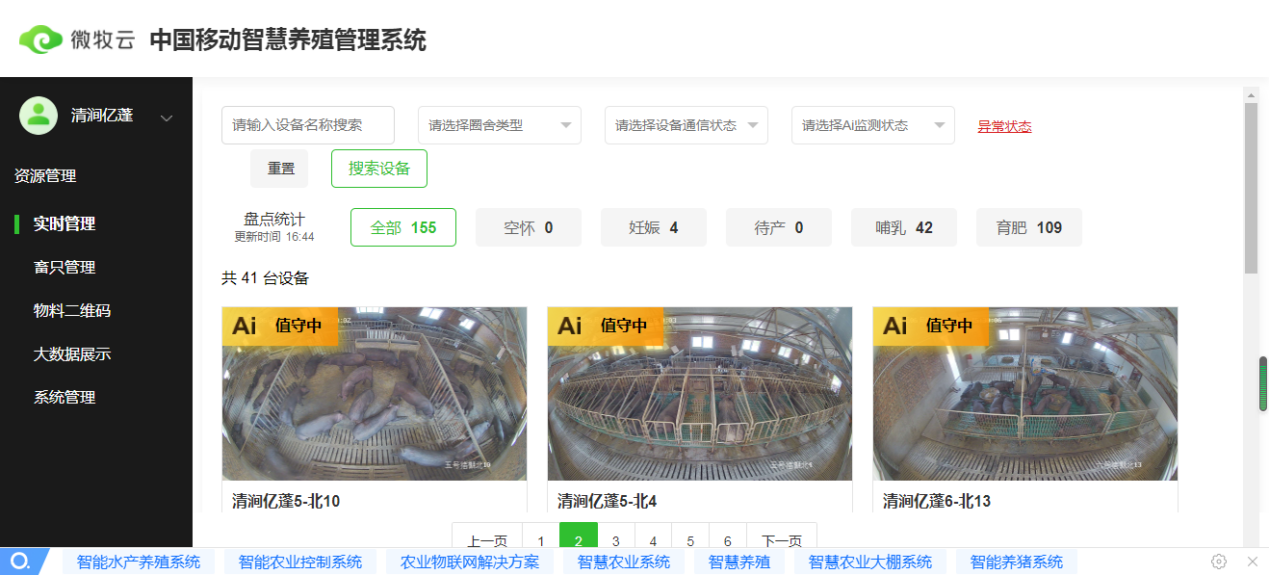Select the 育肥 109 filter
This screenshot has width=1269, height=575.
click(1029, 227)
